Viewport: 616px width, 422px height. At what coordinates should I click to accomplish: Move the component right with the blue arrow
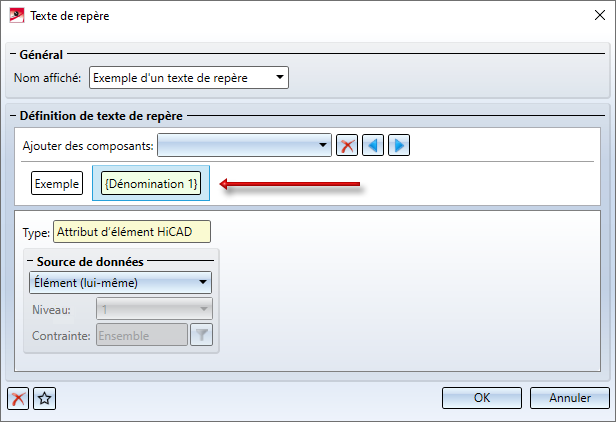click(x=399, y=146)
